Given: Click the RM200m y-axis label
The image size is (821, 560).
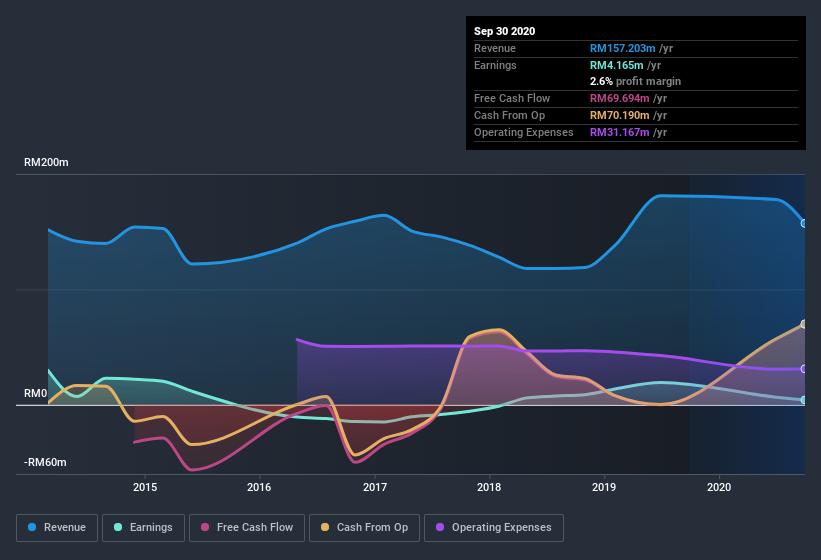Looking at the screenshot, I should tap(46, 162).
